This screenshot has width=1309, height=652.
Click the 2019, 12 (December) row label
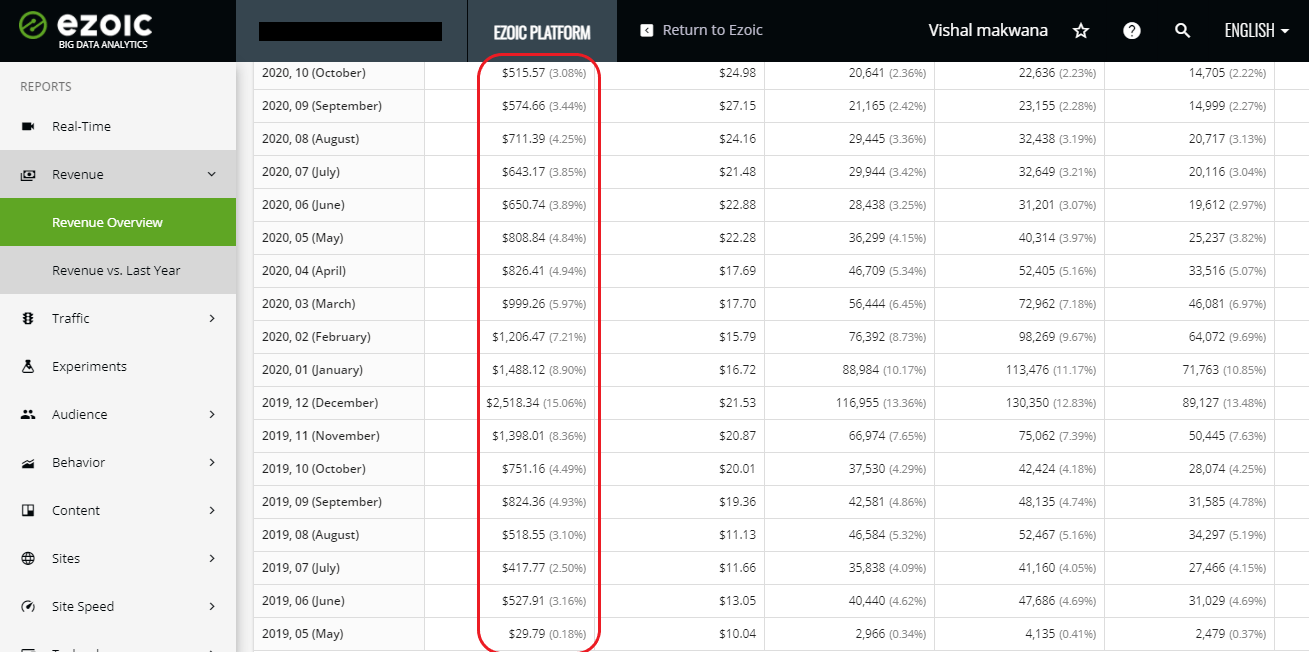click(320, 403)
